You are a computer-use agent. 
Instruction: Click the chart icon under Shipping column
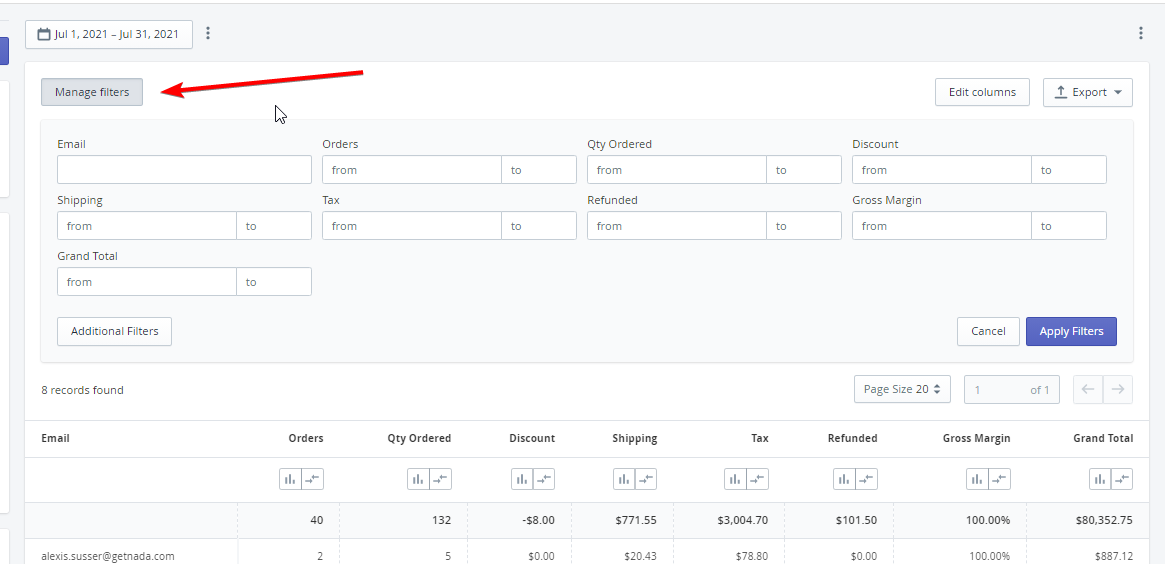[624, 479]
